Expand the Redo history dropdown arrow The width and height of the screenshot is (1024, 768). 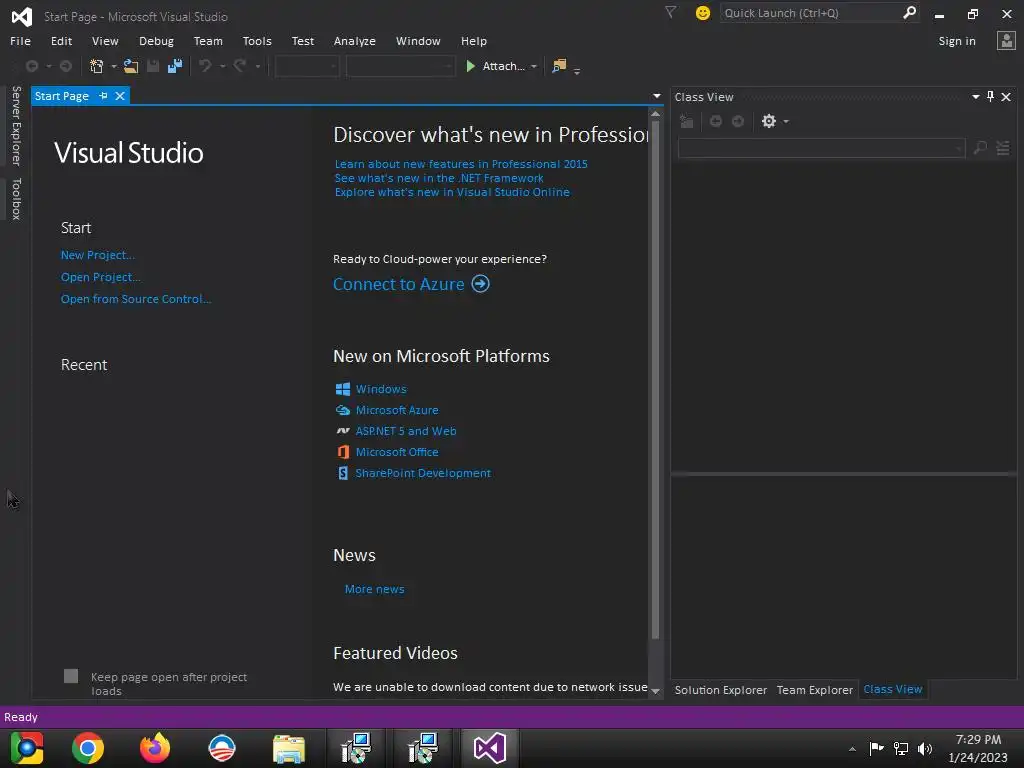click(x=258, y=67)
